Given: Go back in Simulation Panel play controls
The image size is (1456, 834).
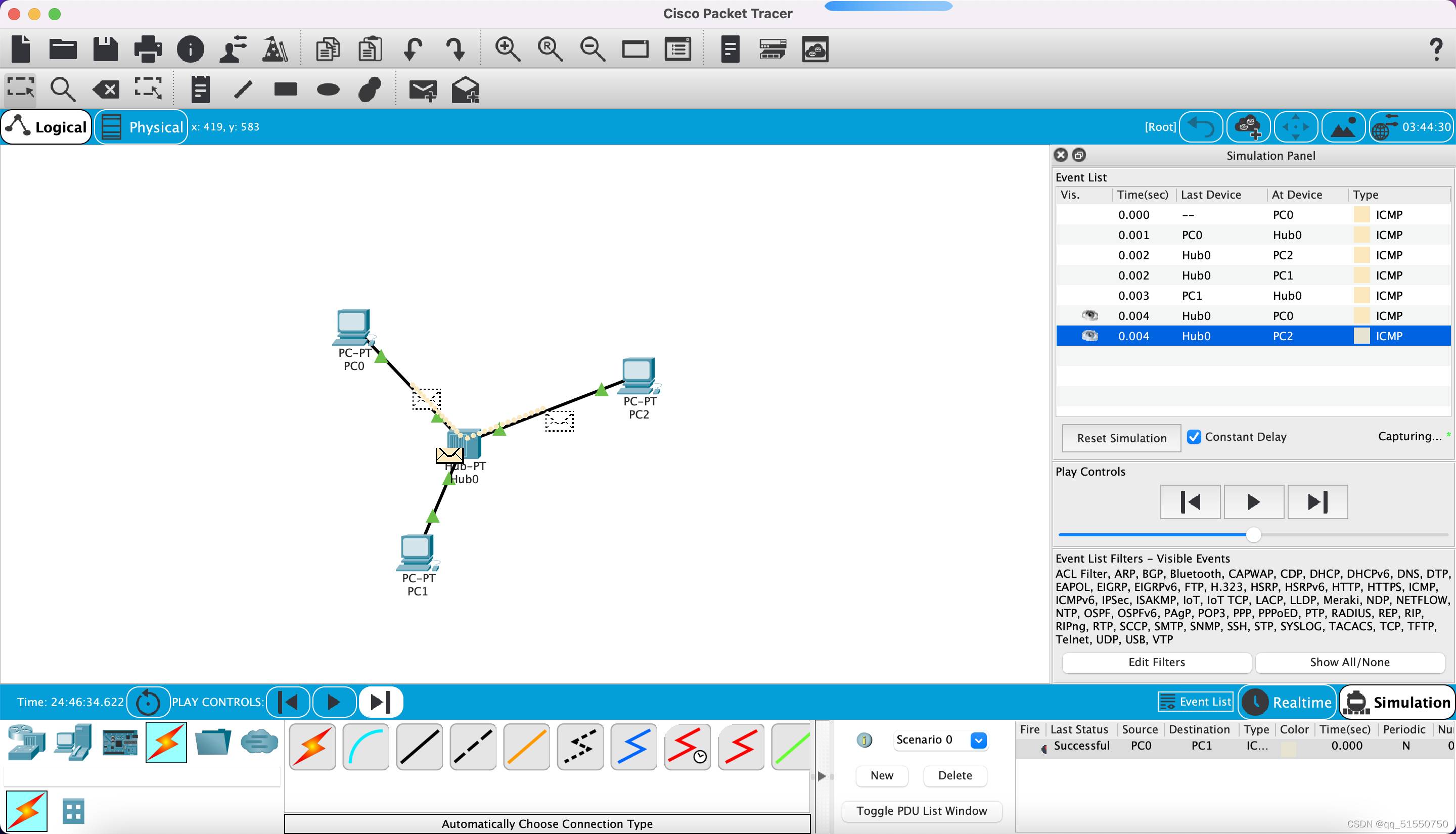Looking at the screenshot, I should pos(1190,502).
